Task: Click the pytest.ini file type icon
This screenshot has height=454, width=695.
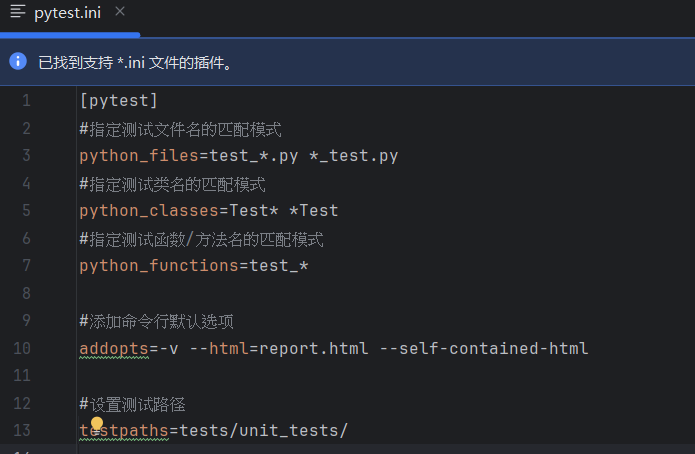Action: [18, 12]
